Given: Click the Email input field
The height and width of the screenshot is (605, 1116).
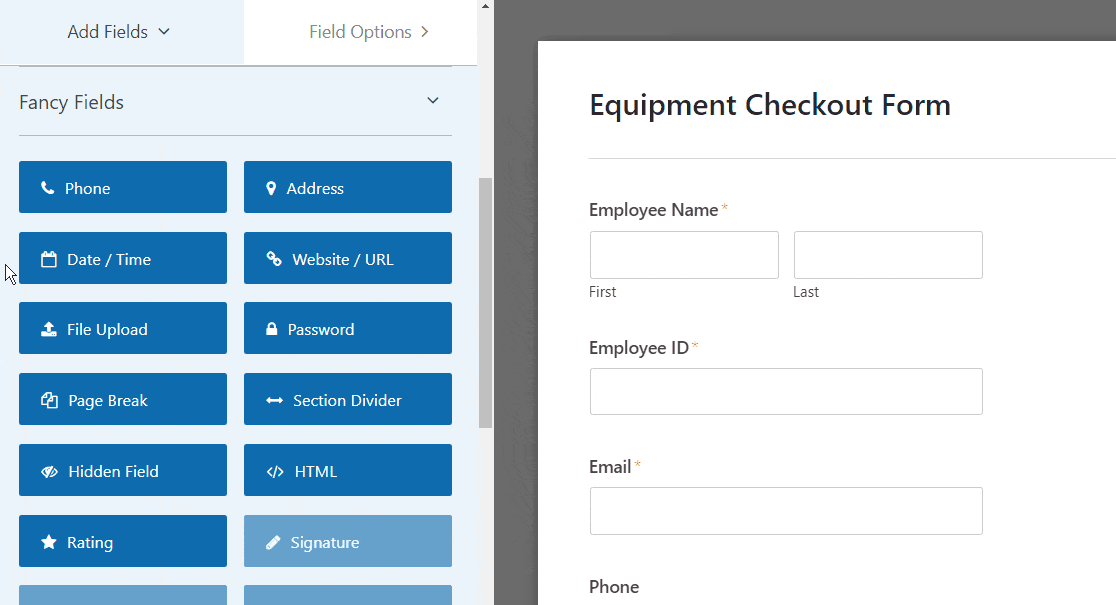Looking at the screenshot, I should pos(786,511).
